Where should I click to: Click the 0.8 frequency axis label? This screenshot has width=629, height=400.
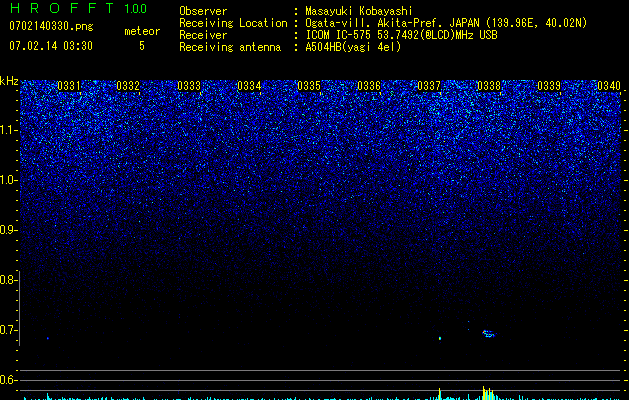[8, 280]
